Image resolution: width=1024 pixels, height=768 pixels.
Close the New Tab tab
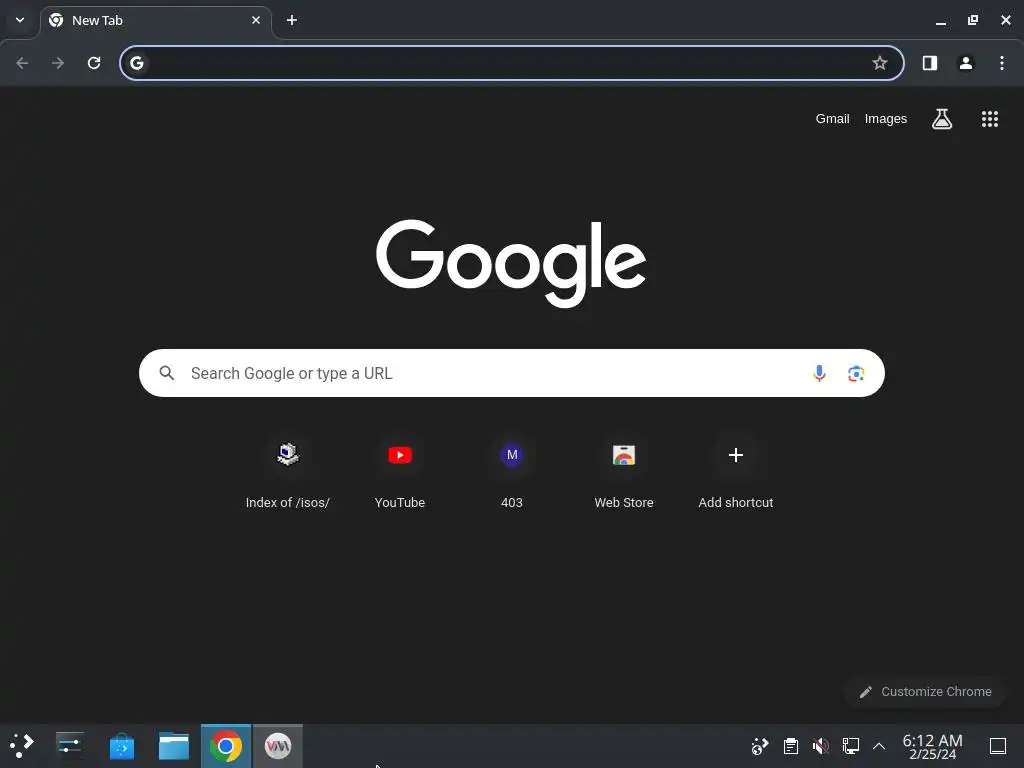[256, 20]
